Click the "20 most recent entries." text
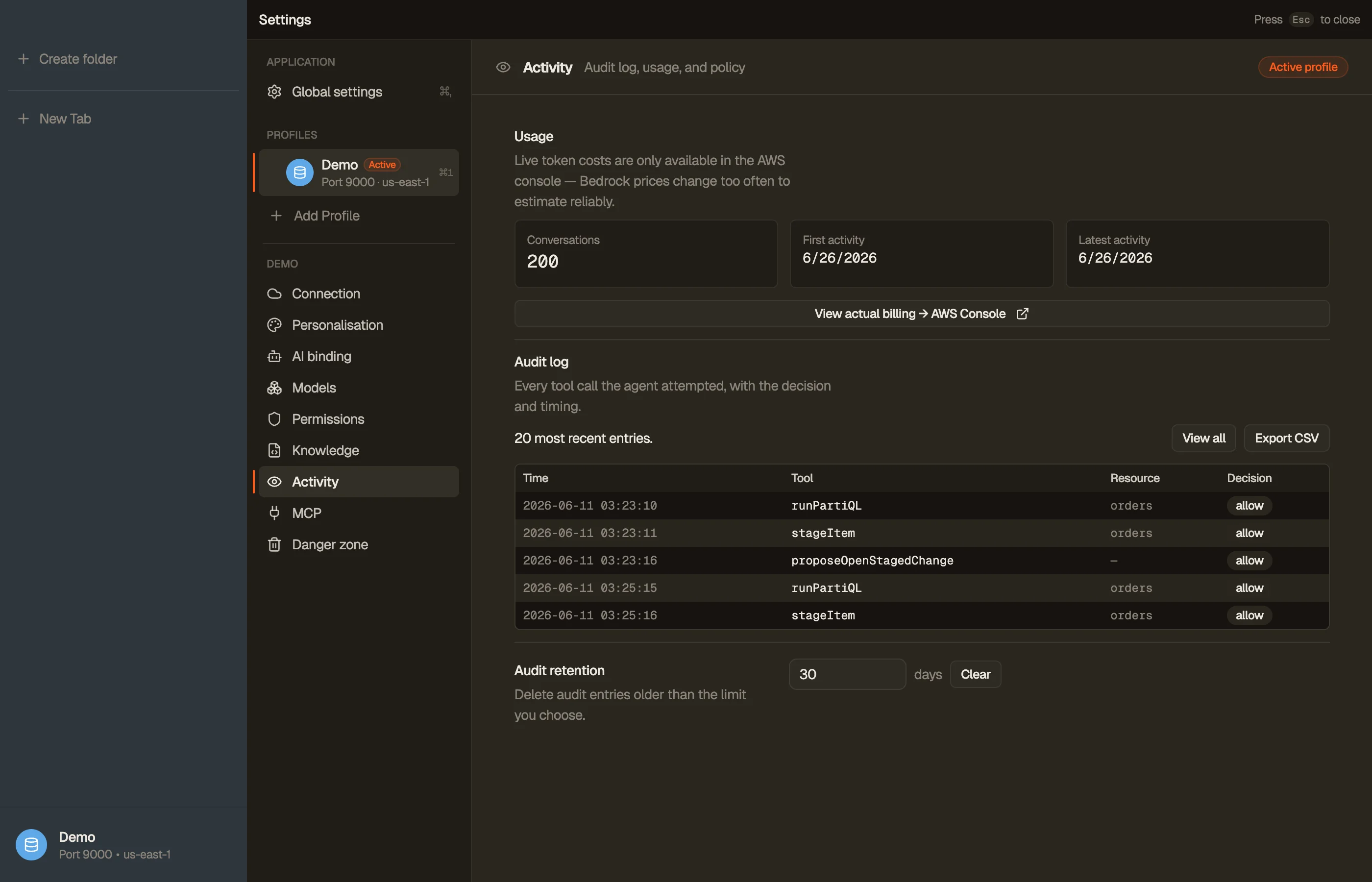This screenshot has width=1372, height=882. click(x=583, y=438)
